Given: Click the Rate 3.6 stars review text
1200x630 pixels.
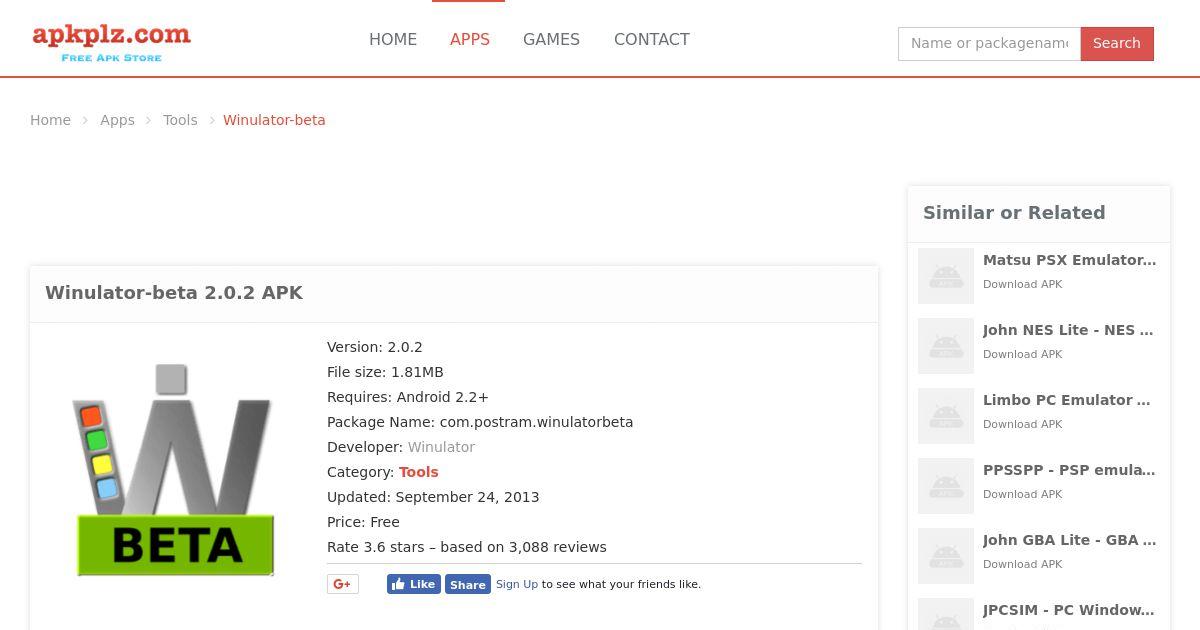Looking at the screenshot, I should 467,547.
